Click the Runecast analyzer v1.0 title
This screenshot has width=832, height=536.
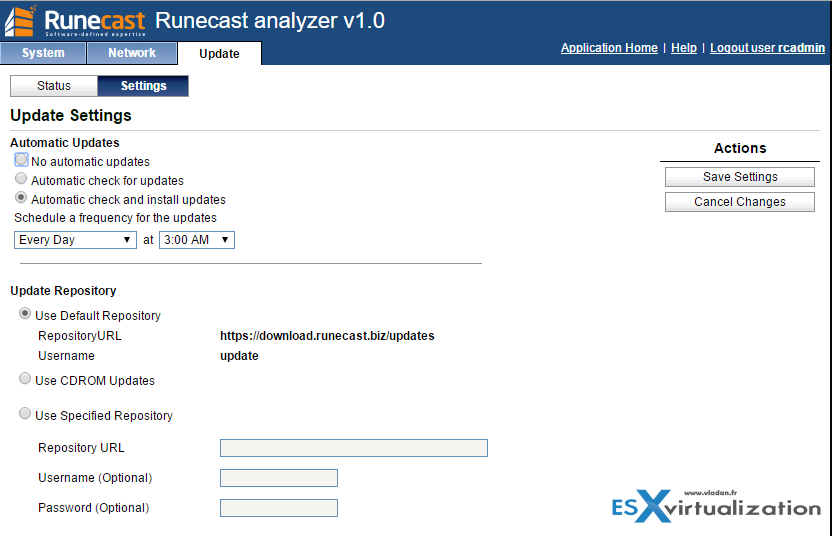point(270,21)
